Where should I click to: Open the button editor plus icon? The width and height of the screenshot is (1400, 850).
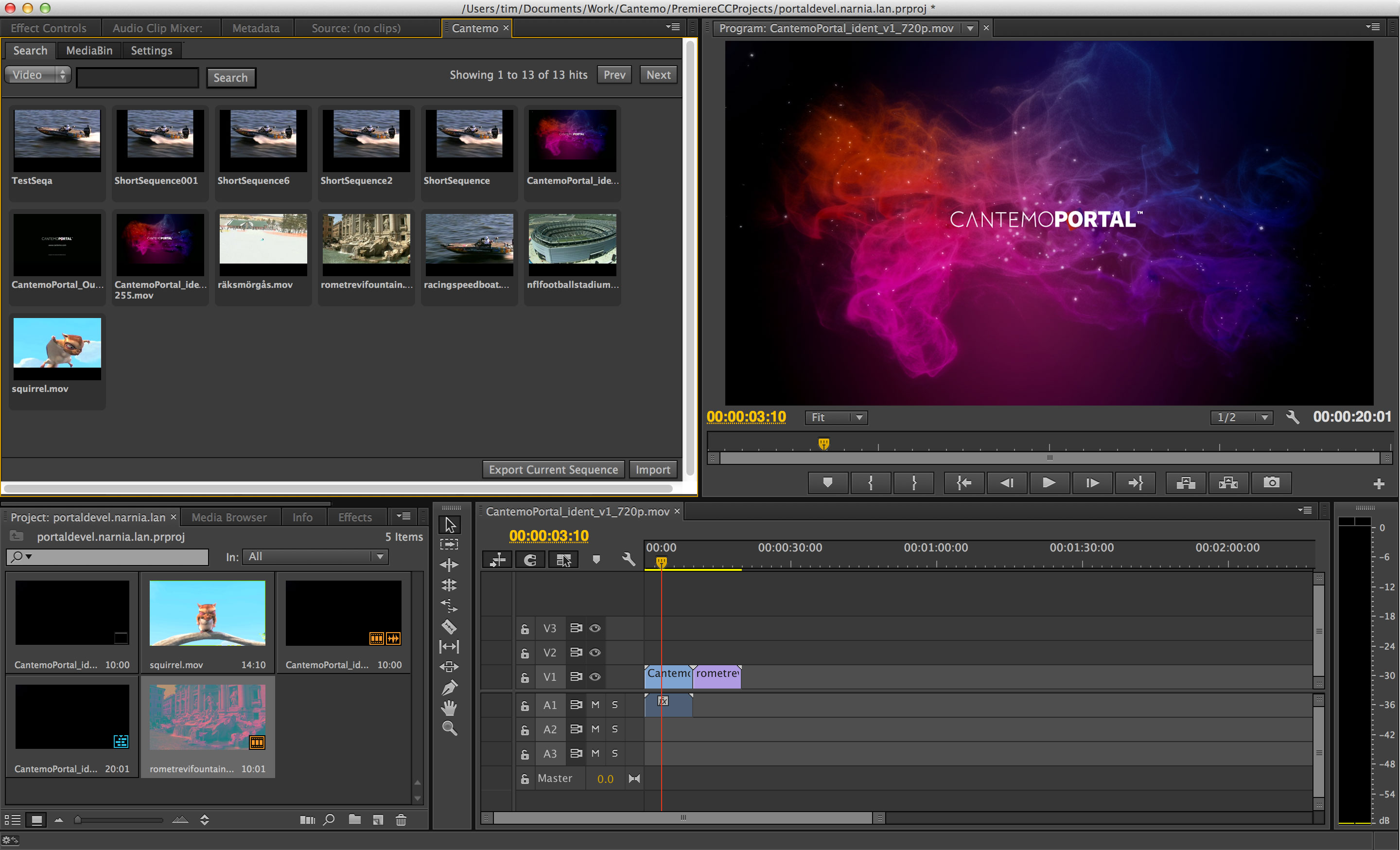pyautogui.click(x=1379, y=483)
